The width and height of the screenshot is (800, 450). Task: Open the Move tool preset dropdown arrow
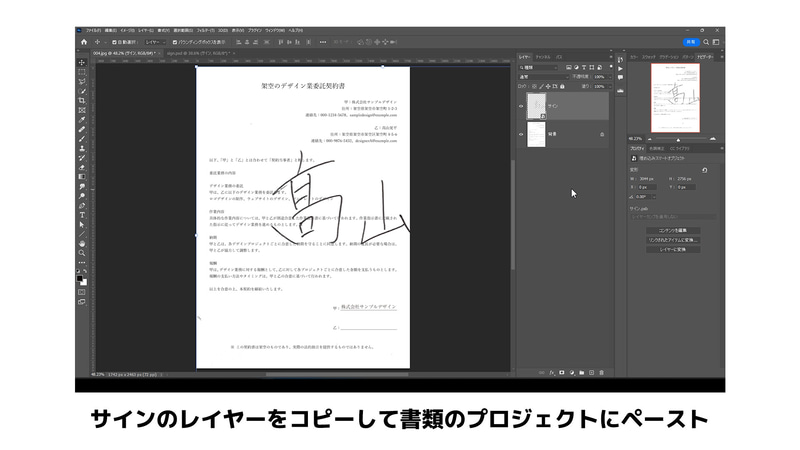pyautogui.click(x=105, y=42)
